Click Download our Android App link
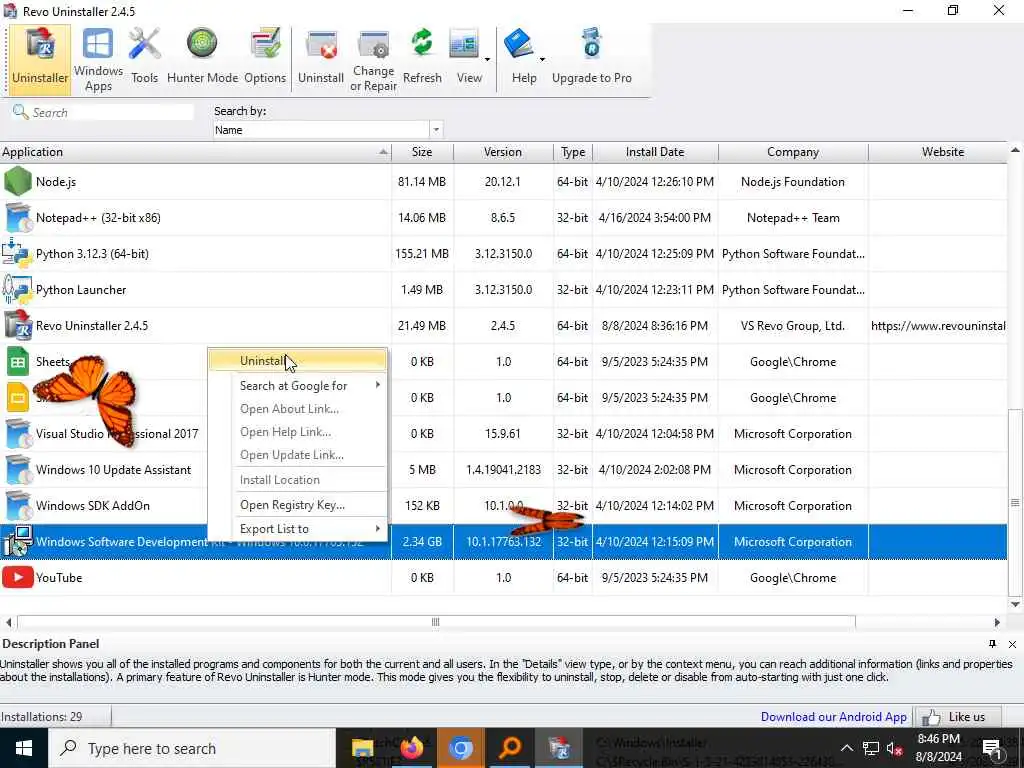This screenshot has height=768, width=1024. click(833, 716)
